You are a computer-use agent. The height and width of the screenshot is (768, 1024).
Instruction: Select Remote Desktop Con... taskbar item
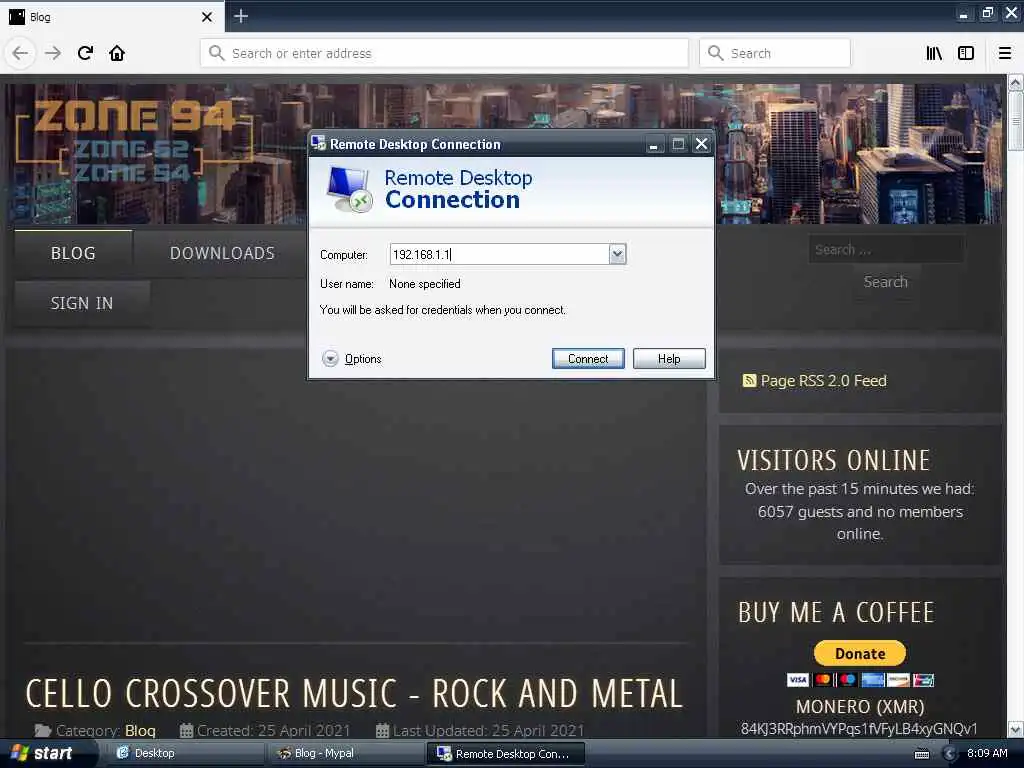pos(505,754)
